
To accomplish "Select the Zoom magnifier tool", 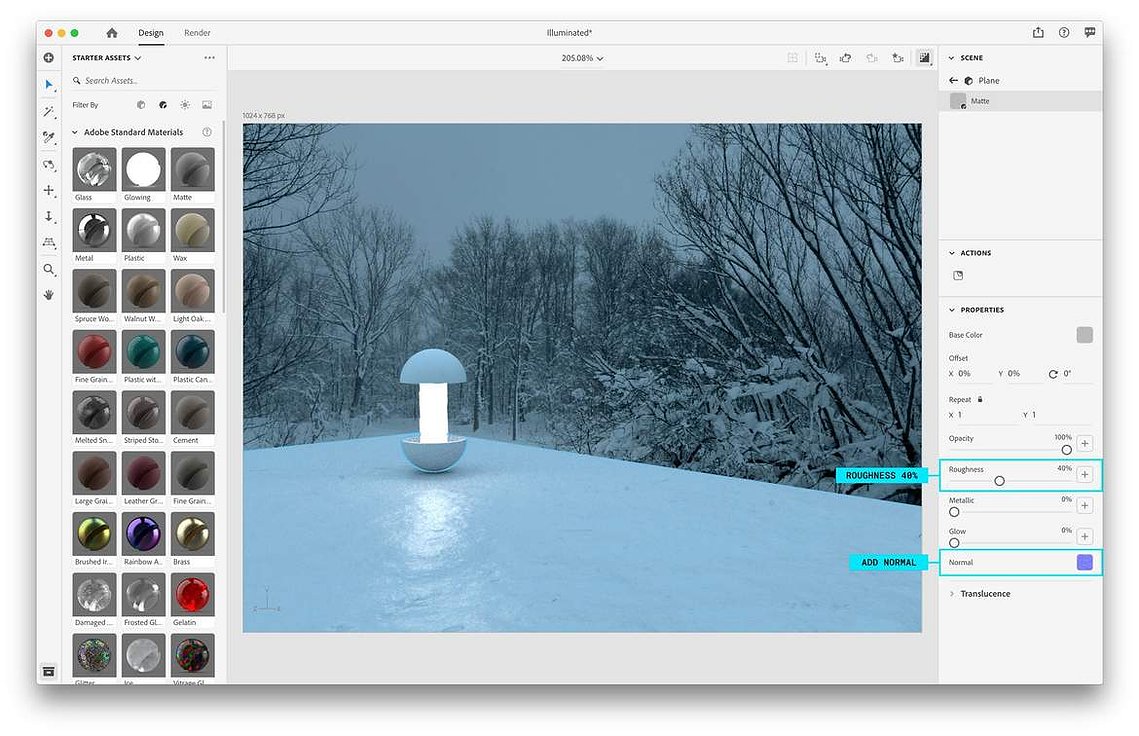I will (x=49, y=270).
